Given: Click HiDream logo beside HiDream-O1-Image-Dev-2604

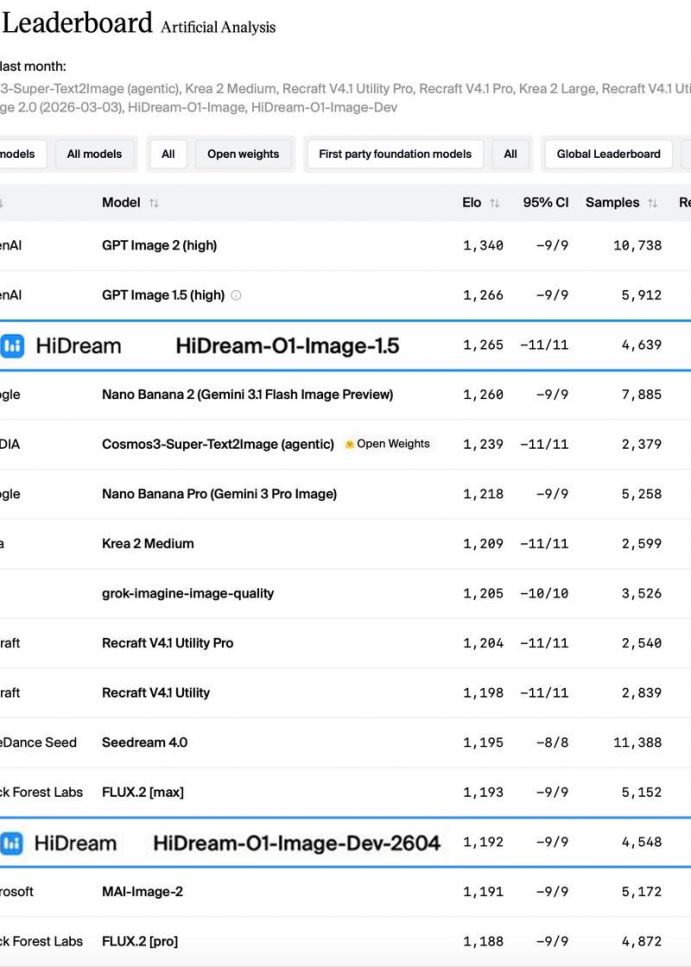Looking at the screenshot, I should [x=11, y=843].
